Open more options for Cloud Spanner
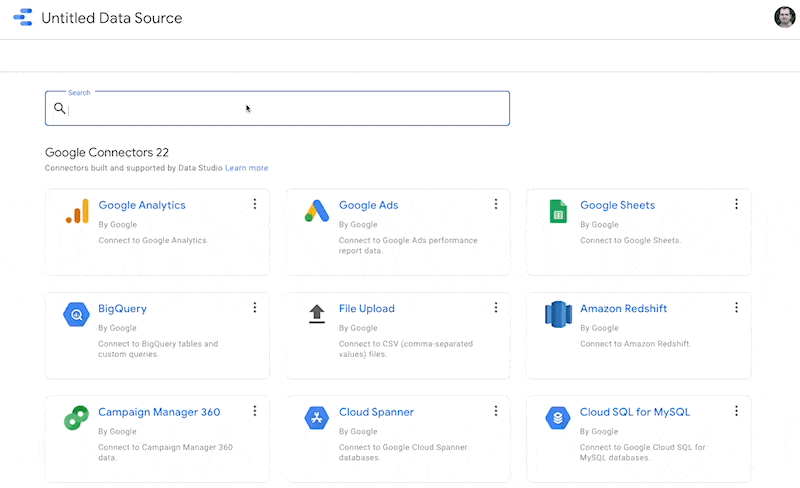 coord(495,411)
